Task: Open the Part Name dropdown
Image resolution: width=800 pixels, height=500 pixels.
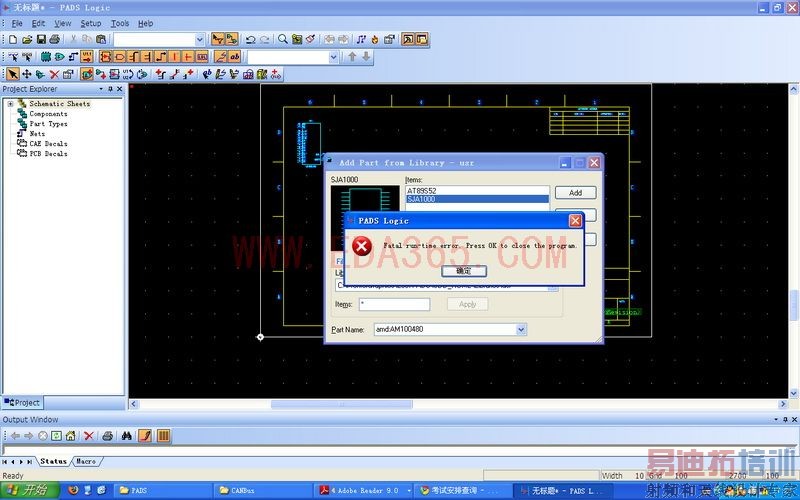Action: tap(521, 329)
